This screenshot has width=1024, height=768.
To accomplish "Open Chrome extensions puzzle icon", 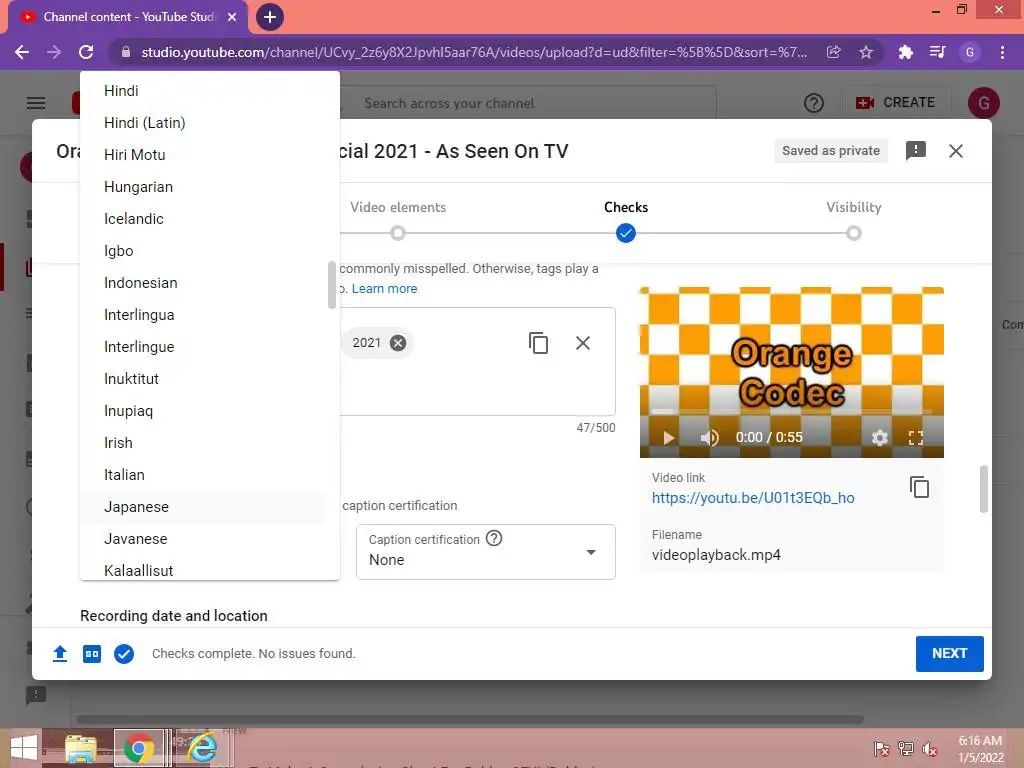I will [x=905, y=52].
